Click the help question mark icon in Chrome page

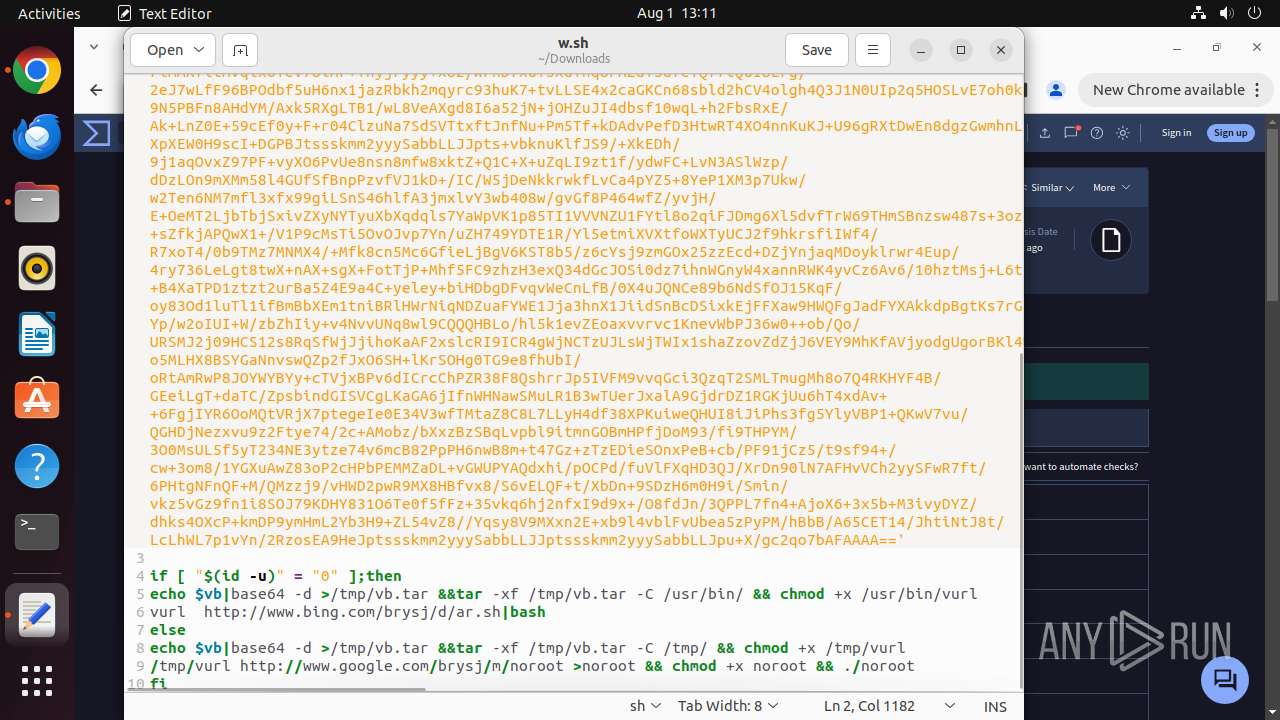tap(1097, 133)
